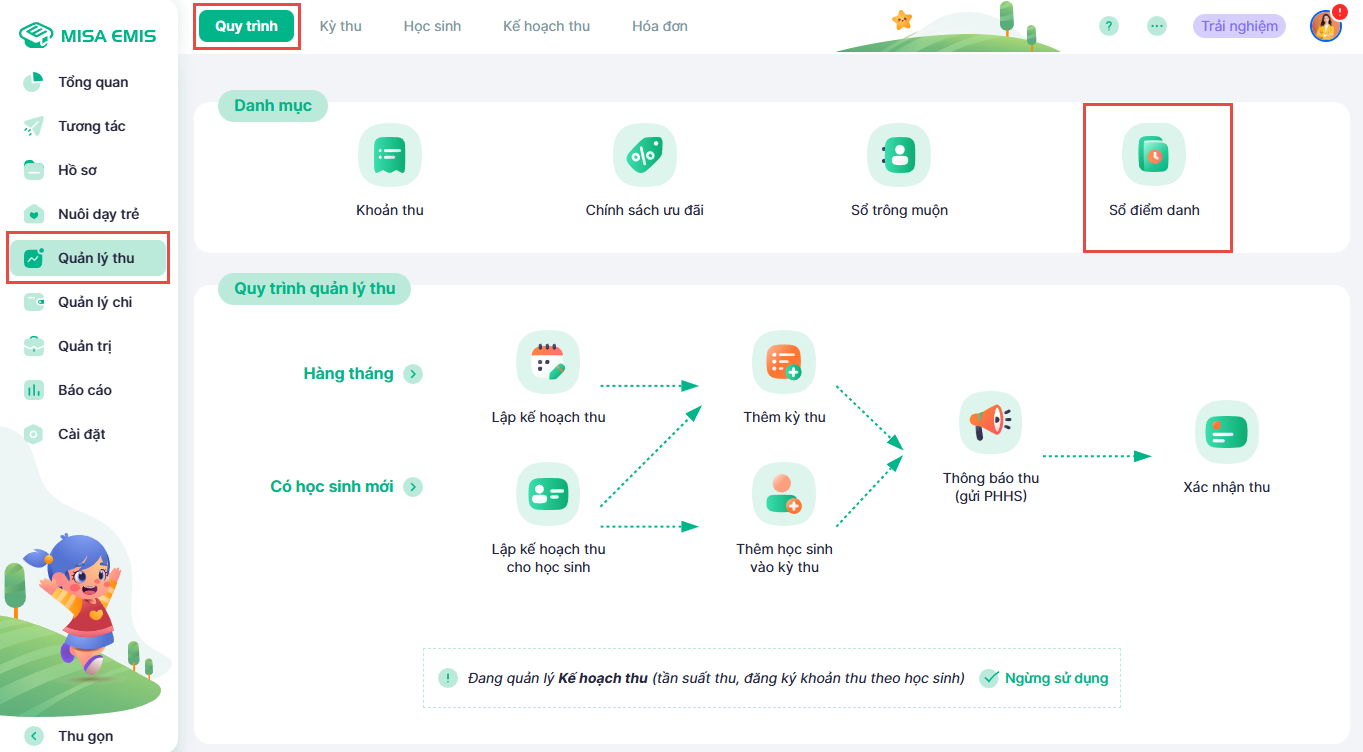The image size is (1363, 752).
Task: Open the Khoản thu category icon
Action: [390, 155]
